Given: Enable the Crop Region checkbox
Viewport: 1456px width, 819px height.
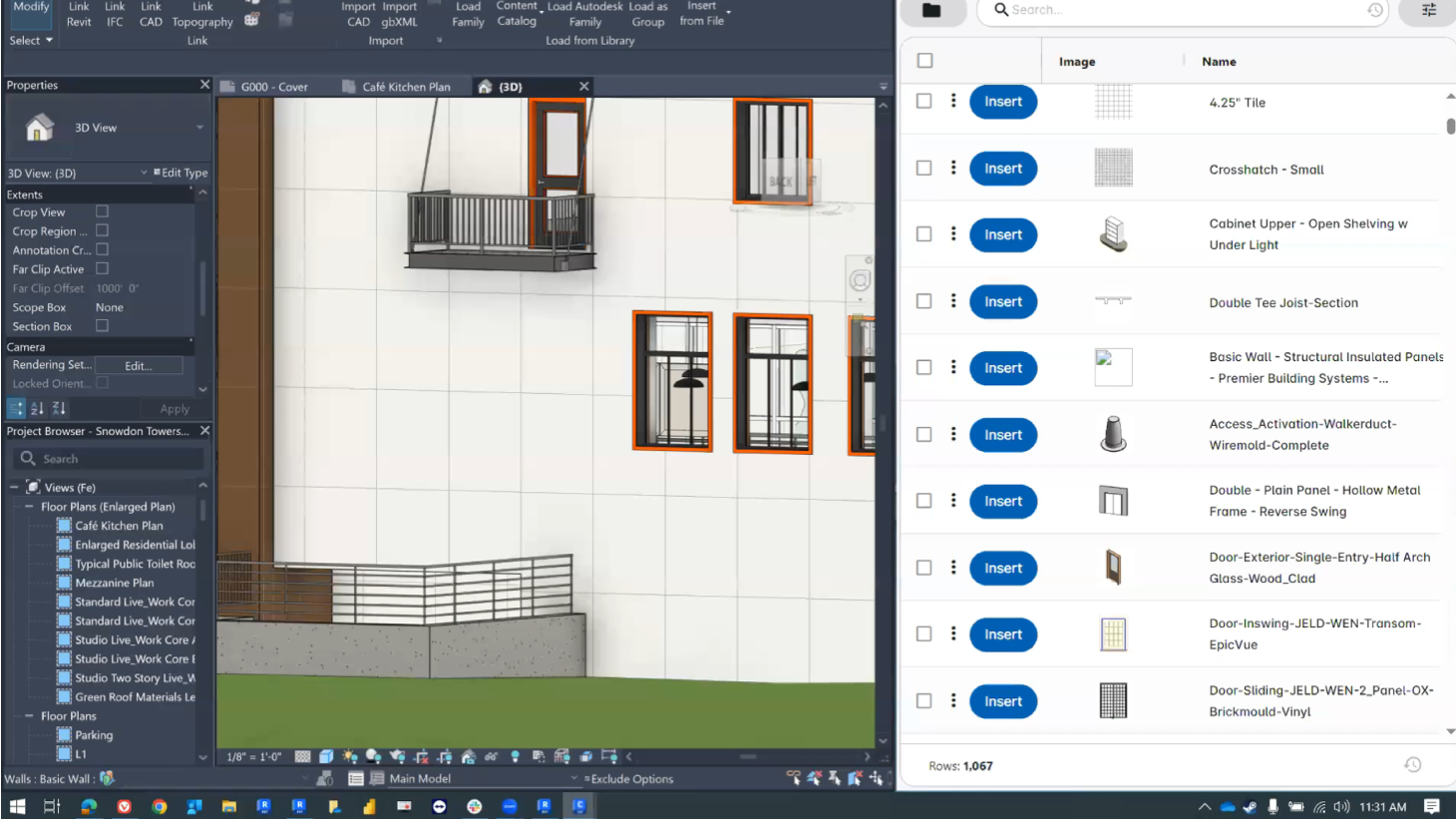Looking at the screenshot, I should point(103,230).
